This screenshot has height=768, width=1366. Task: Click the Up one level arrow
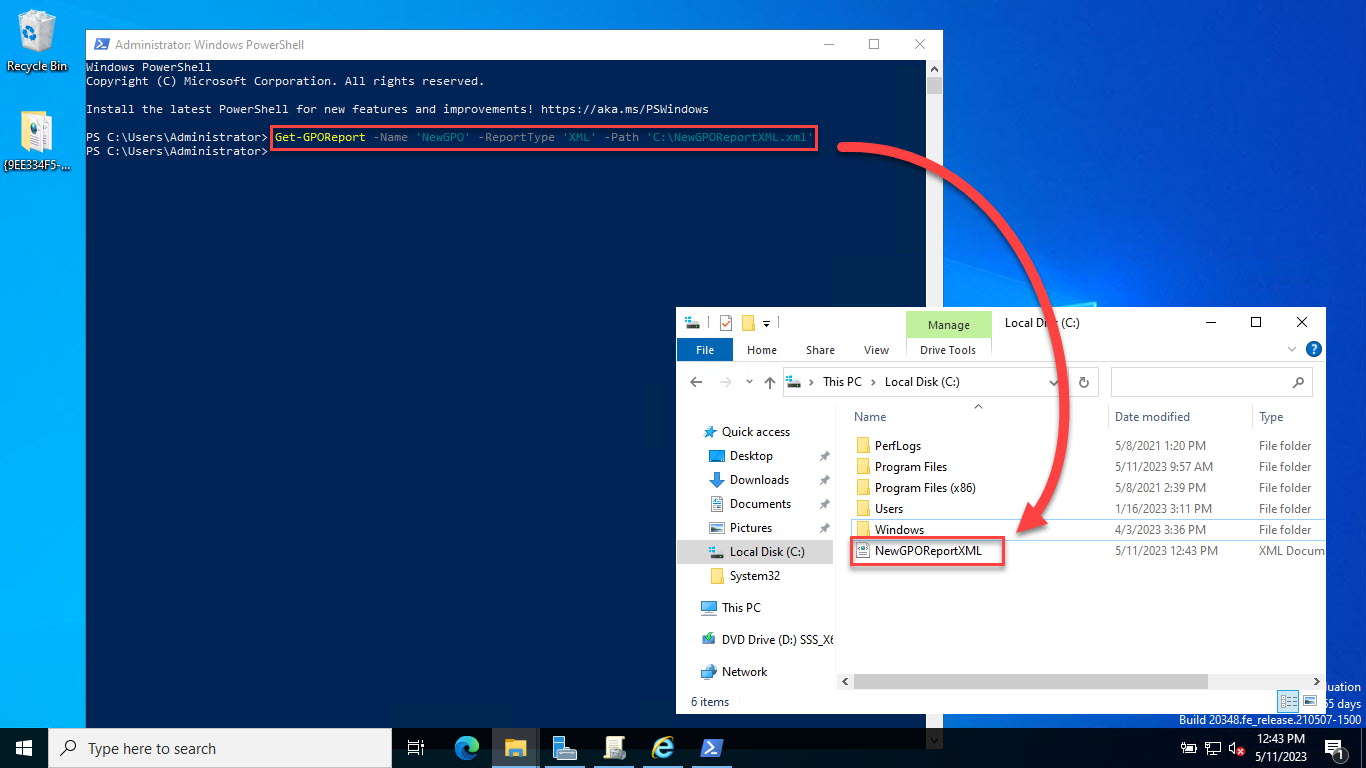click(x=771, y=381)
